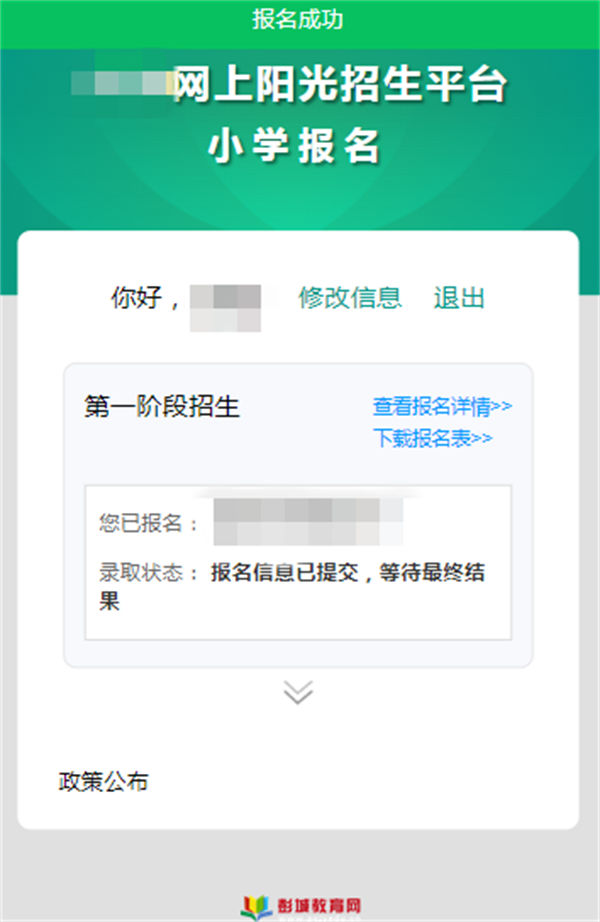Click the 彭城教育网 logo text

click(x=319, y=906)
